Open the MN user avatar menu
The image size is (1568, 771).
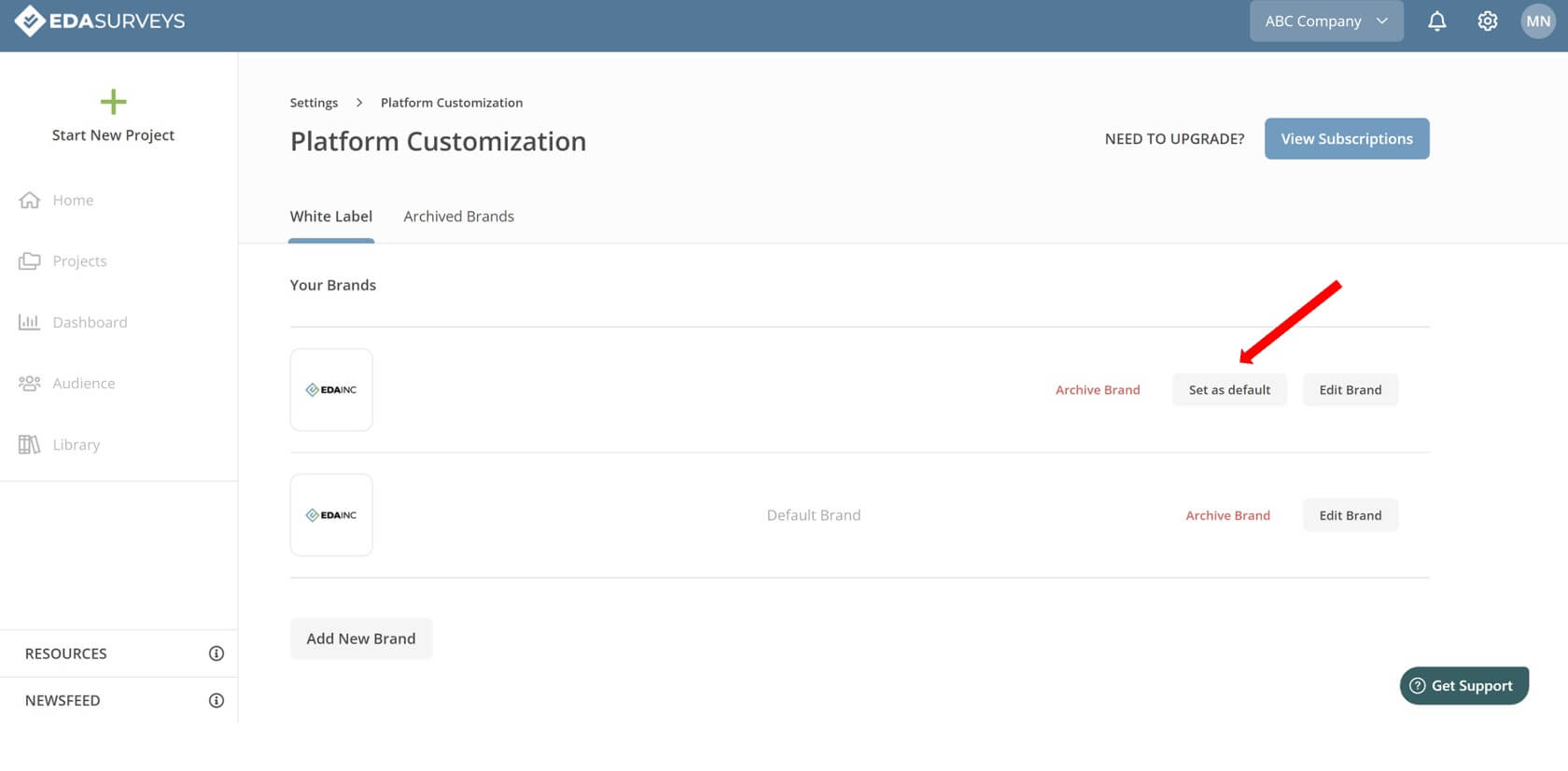(x=1538, y=21)
